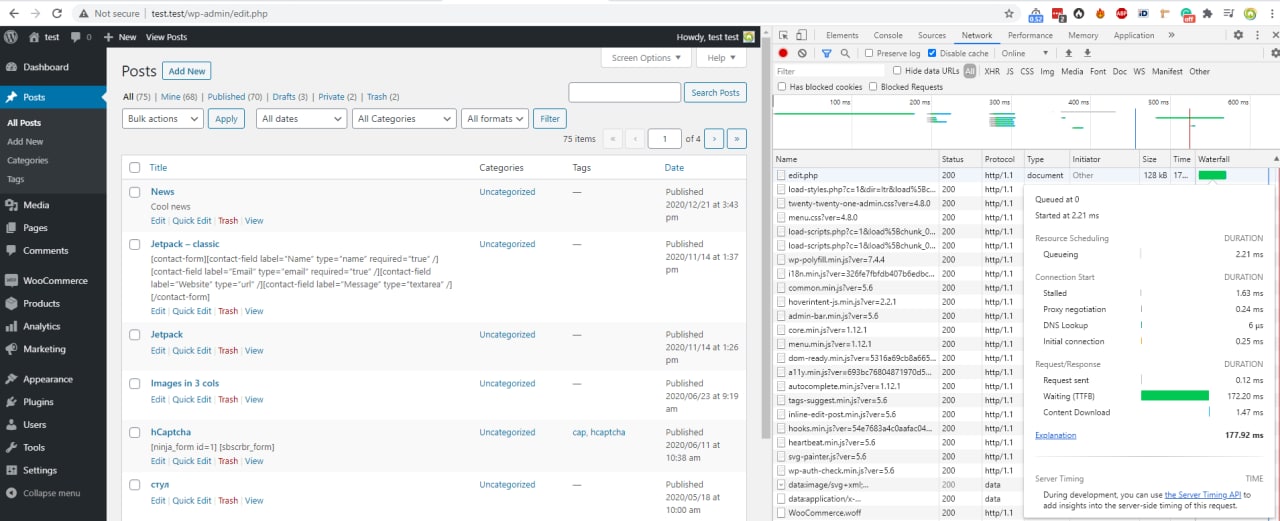Reload the page with the browser refresh icon
This screenshot has width=1280, height=521.
click(57, 14)
